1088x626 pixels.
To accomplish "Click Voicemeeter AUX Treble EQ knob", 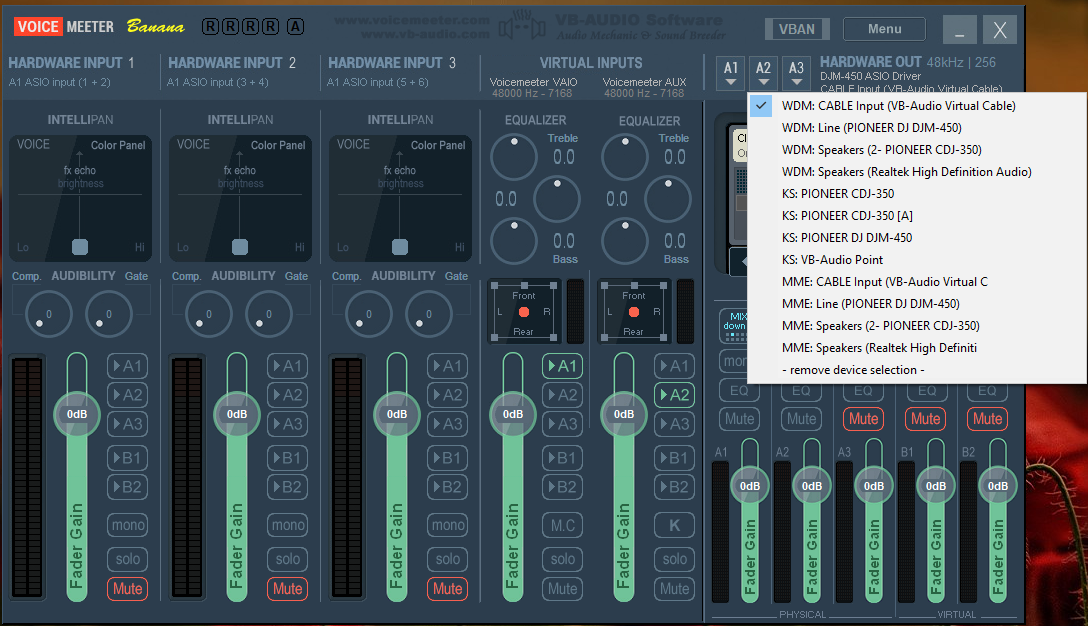I will pyautogui.click(x=624, y=157).
